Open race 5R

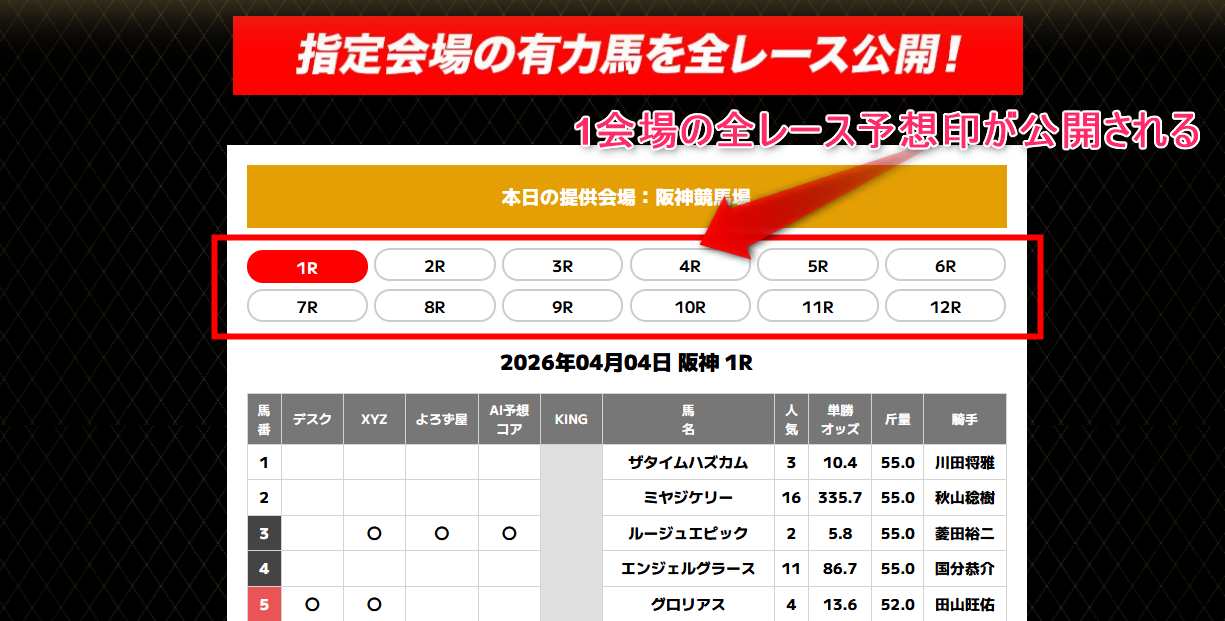[818, 264]
